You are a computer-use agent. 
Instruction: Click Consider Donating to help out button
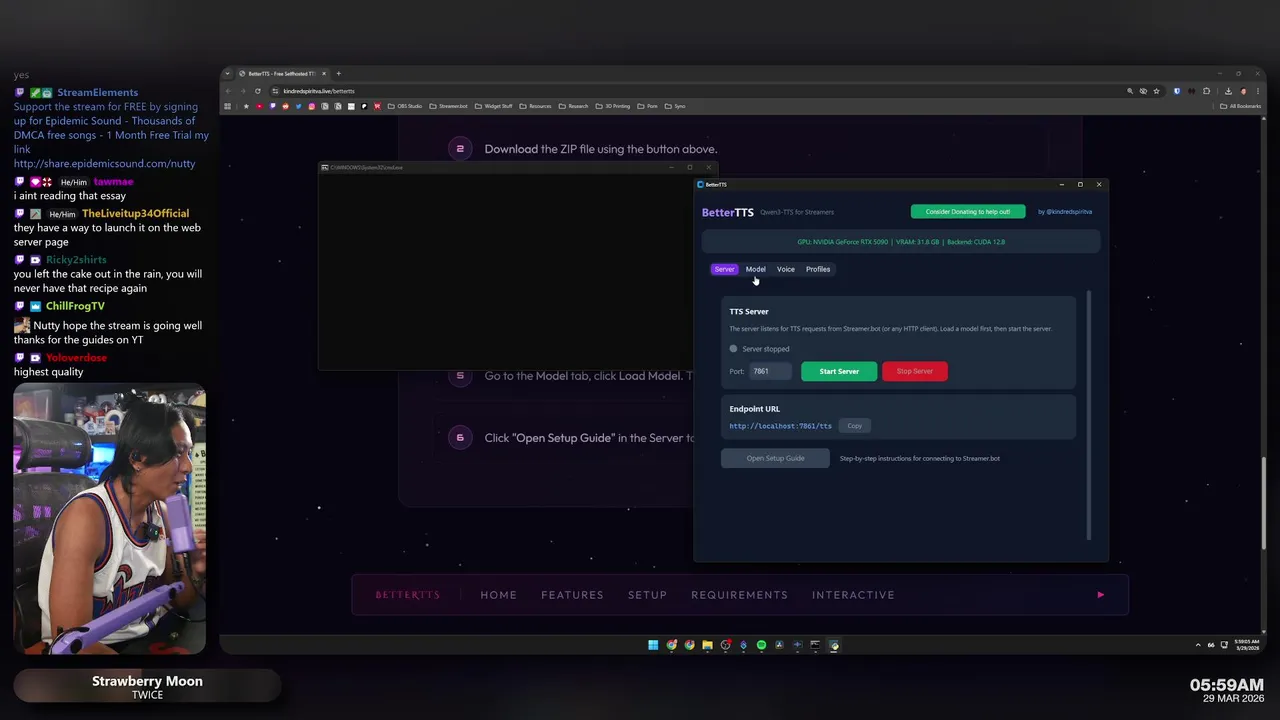pos(968,212)
